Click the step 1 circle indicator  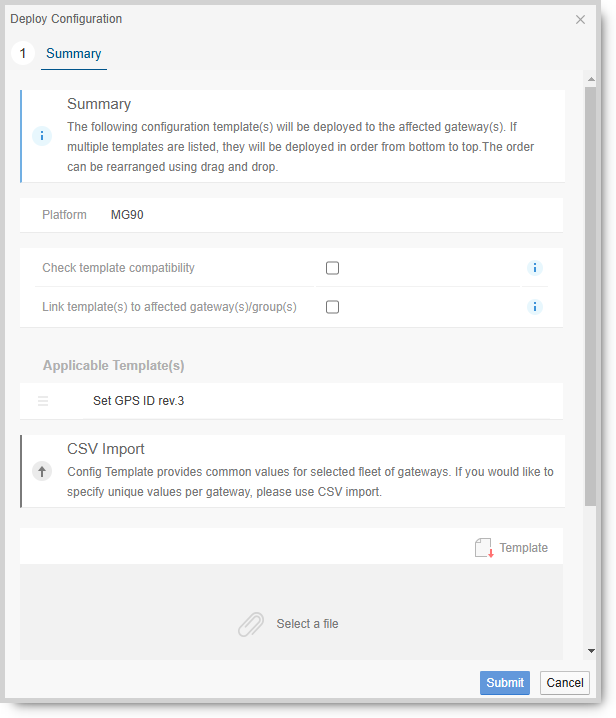[x=23, y=53]
